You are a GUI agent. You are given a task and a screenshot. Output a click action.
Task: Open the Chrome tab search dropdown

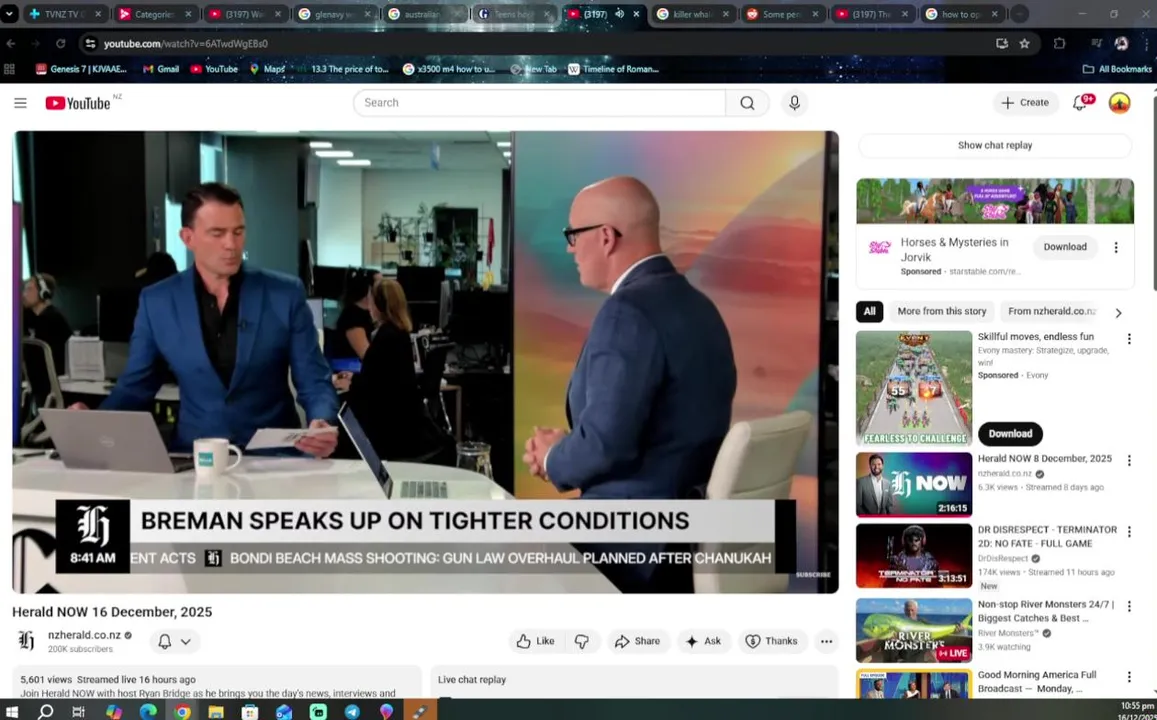9,13
